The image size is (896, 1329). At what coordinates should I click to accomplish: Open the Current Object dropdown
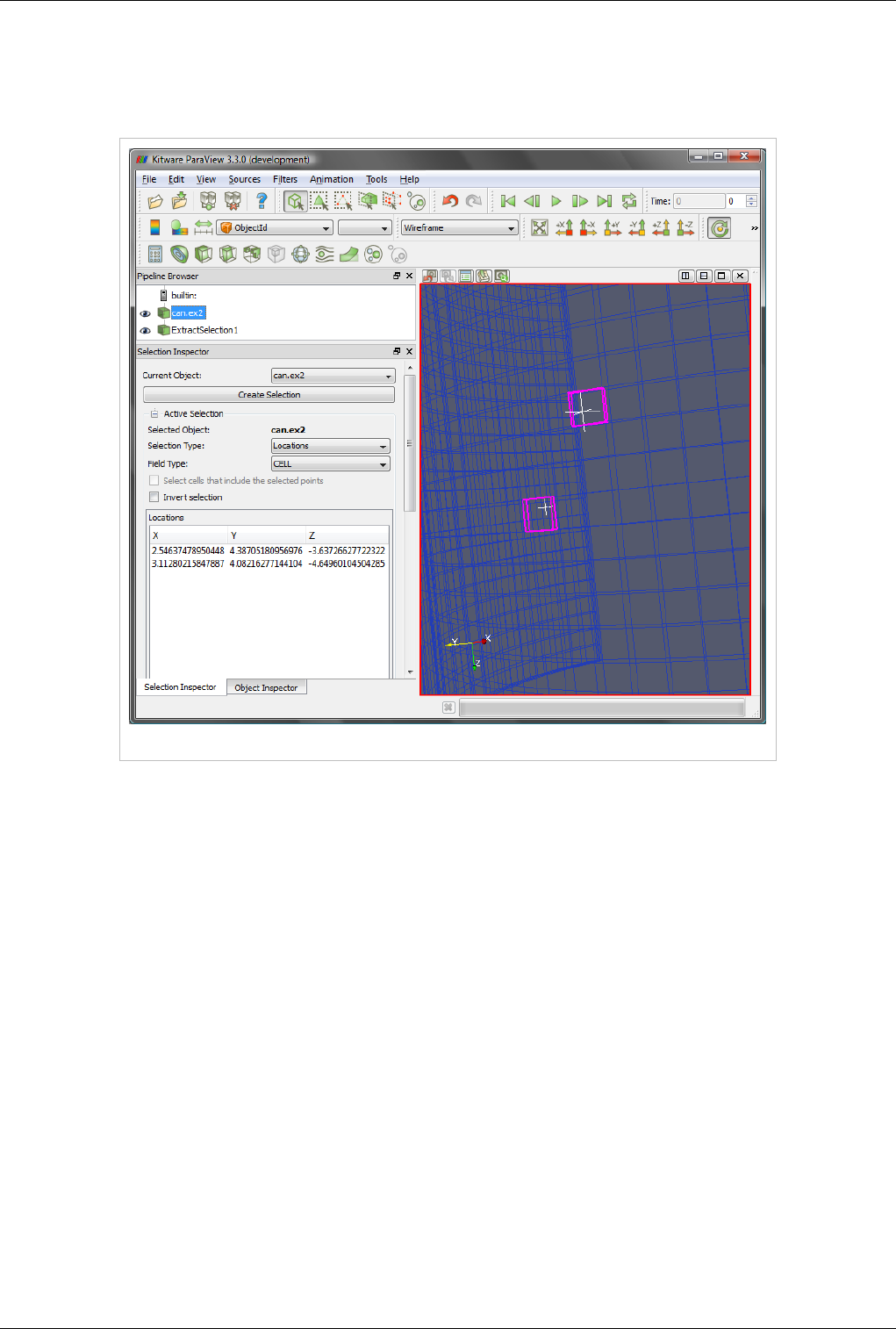[333, 376]
